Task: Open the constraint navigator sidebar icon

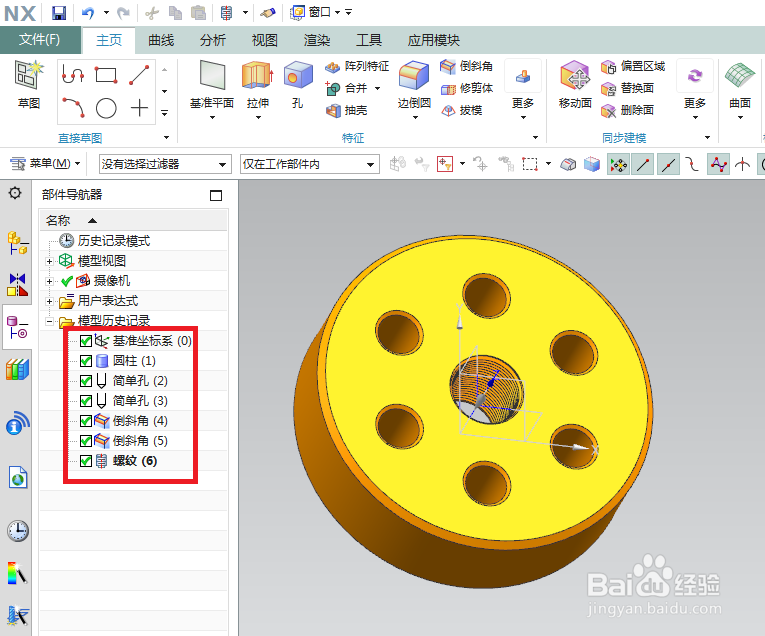Action: (18, 285)
